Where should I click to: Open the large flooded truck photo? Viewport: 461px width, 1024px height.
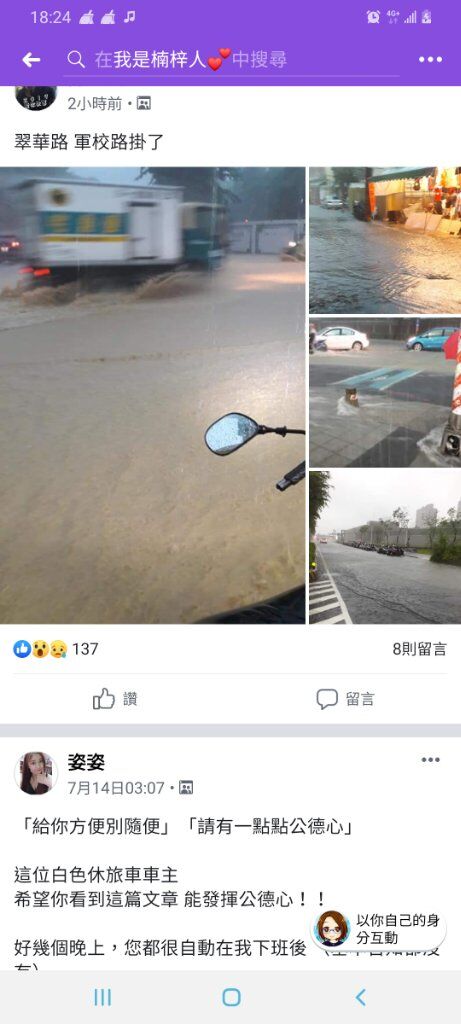152,395
